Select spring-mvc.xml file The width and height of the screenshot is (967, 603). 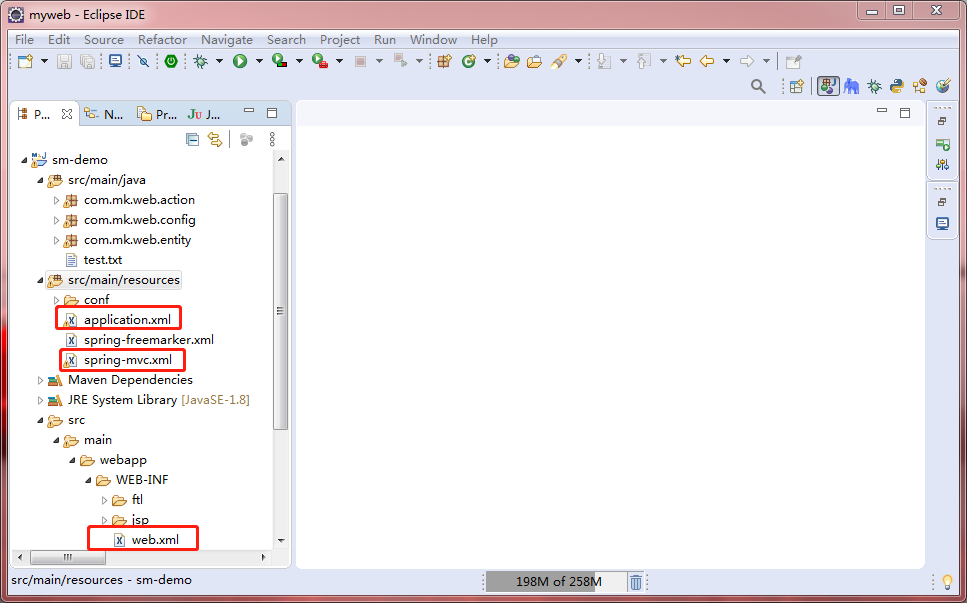[128, 360]
